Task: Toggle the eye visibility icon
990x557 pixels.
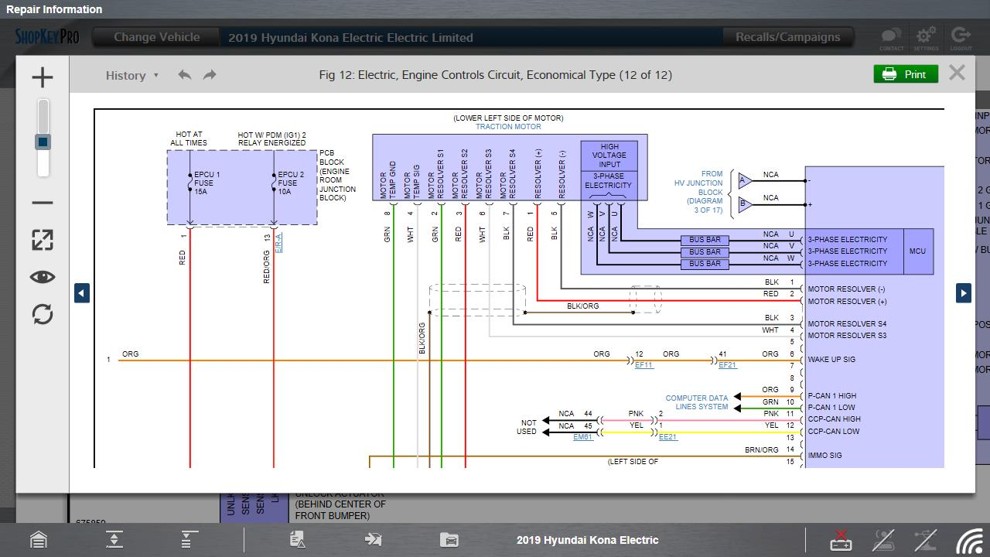Action: [x=42, y=277]
